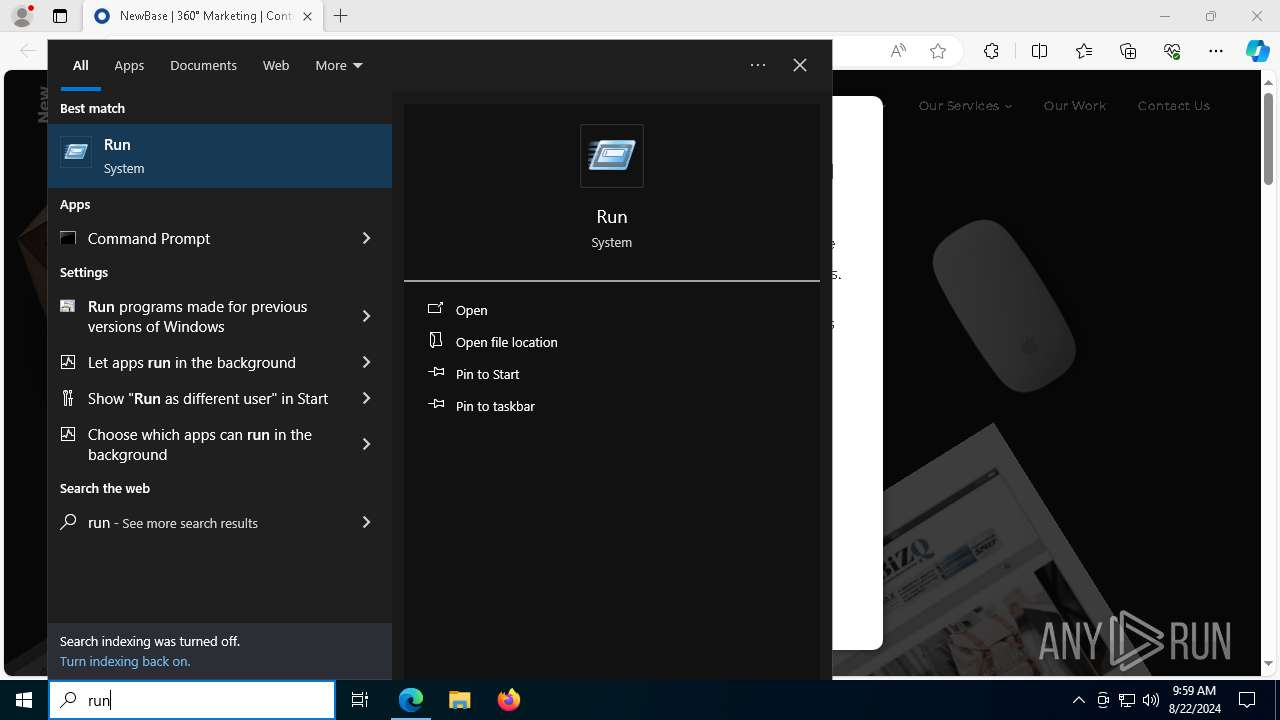Viewport: 1280px width, 720px height.
Task: Open Edge tab actions menu icon
Action: [60, 16]
